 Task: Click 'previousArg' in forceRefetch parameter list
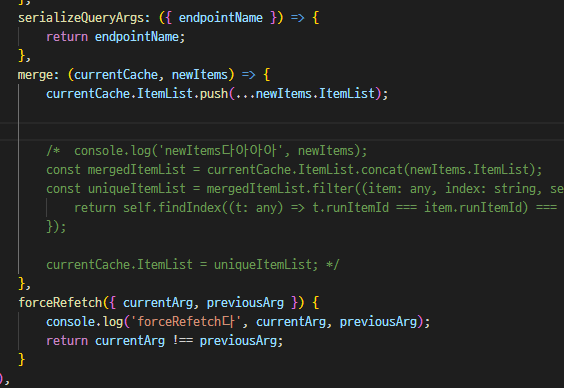245,303
